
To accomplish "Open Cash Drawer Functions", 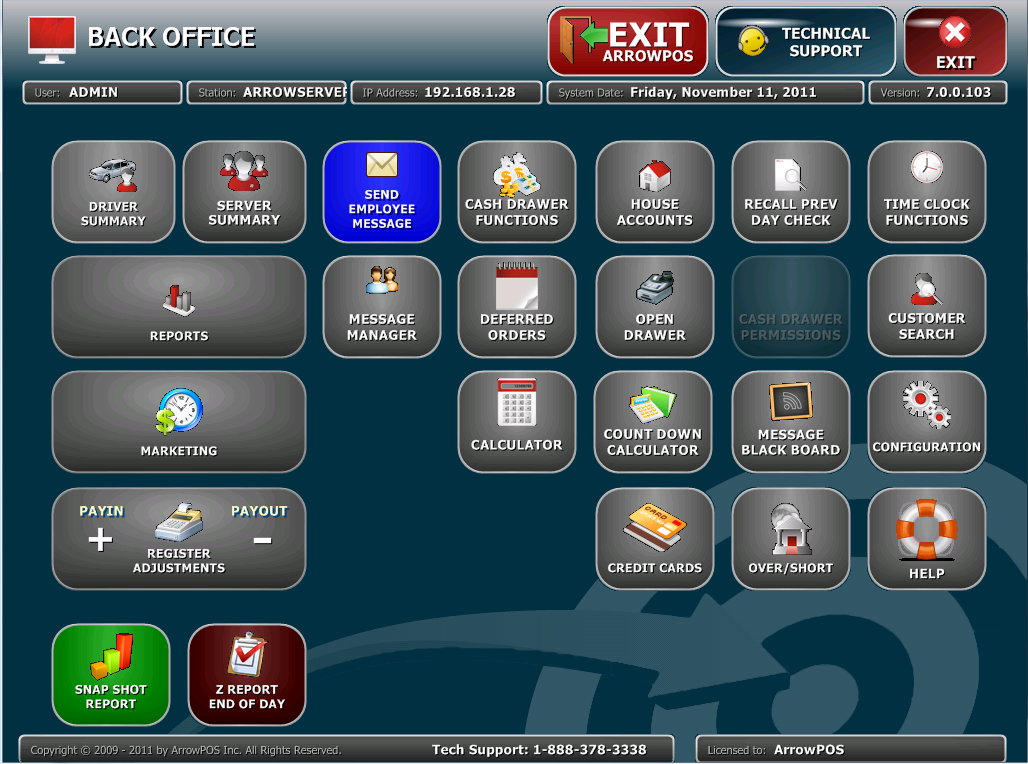I will pyautogui.click(x=517, y=191).
